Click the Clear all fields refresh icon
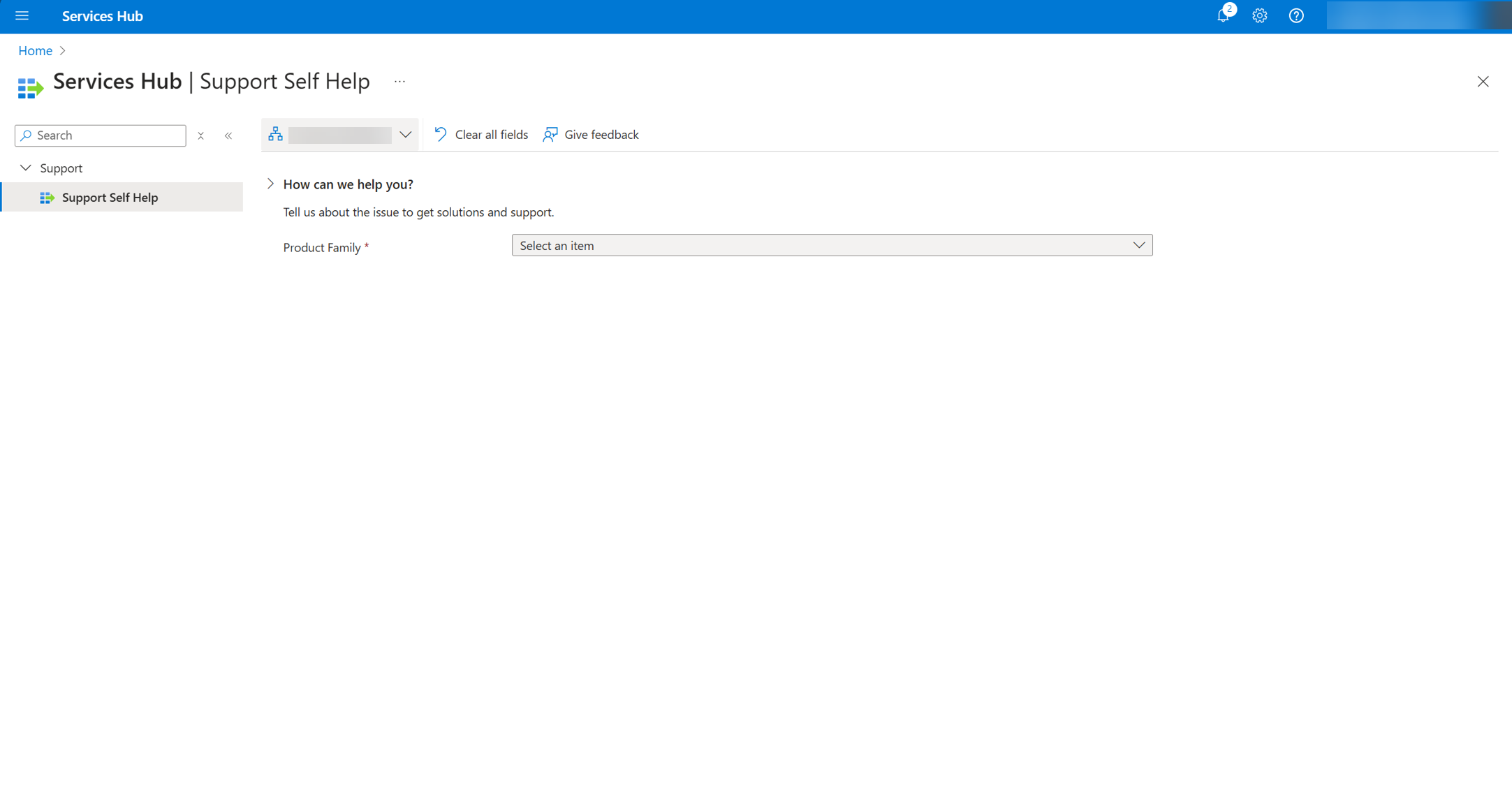Viewport: 1512px width, 796px height. point(440,134)
